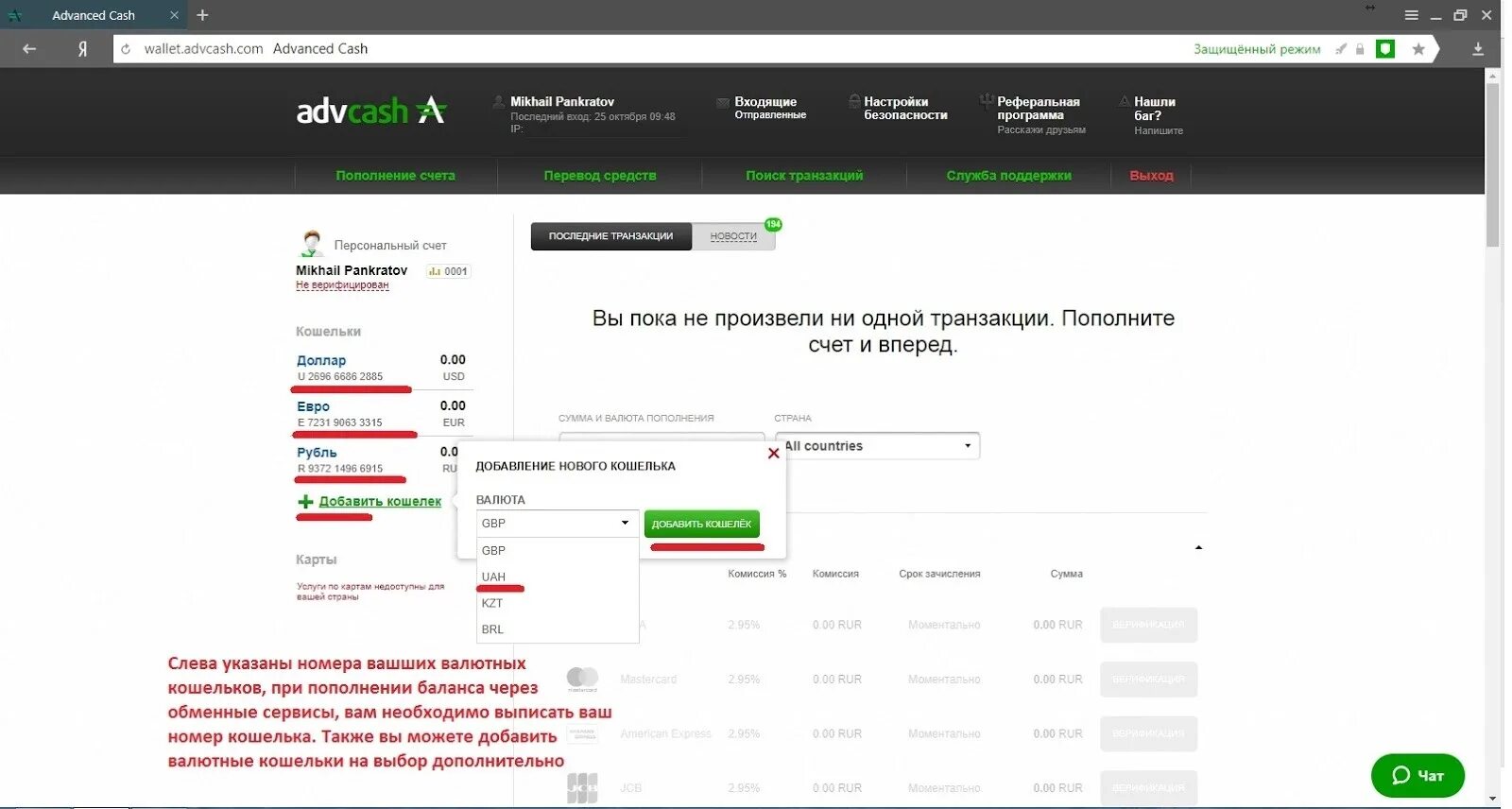
Task: Click Выход to log out
Action: [x=1151, y=176]
